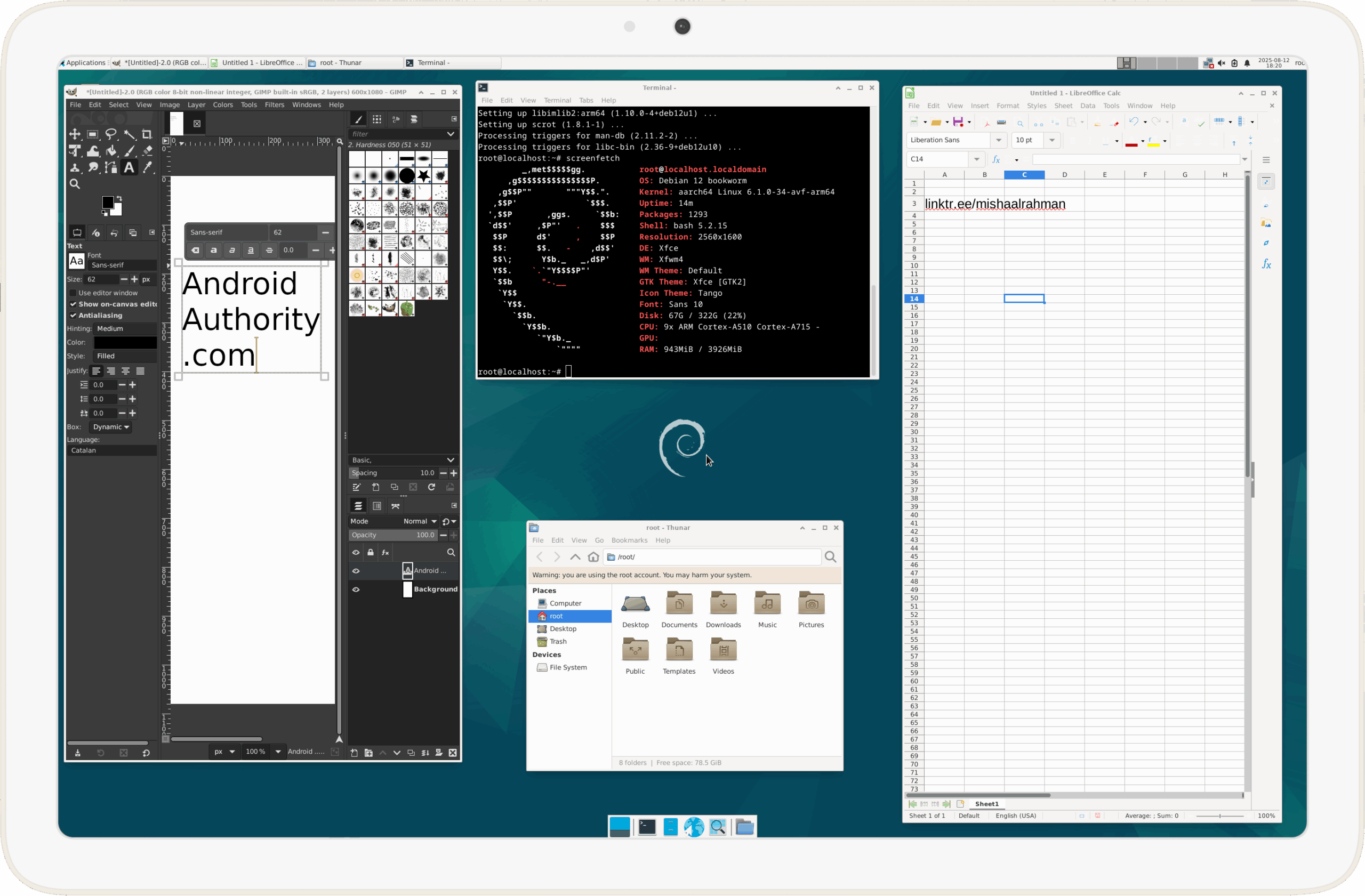Select the Color Picker eyedropper in GIMP

coord(147,167)
